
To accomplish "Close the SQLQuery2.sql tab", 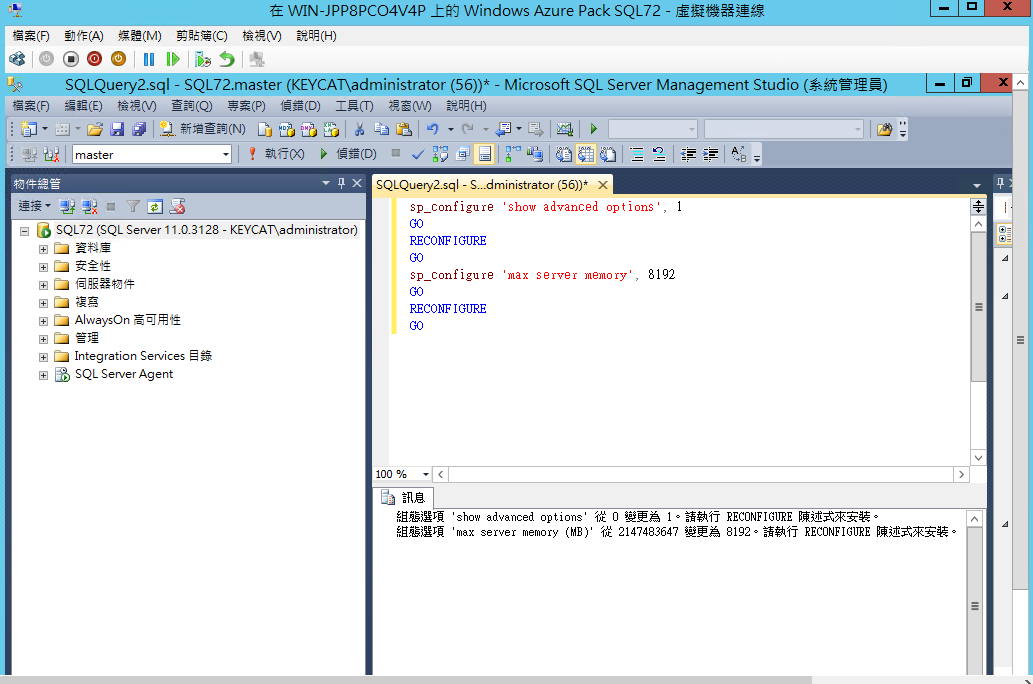I will tap(603, 185).
